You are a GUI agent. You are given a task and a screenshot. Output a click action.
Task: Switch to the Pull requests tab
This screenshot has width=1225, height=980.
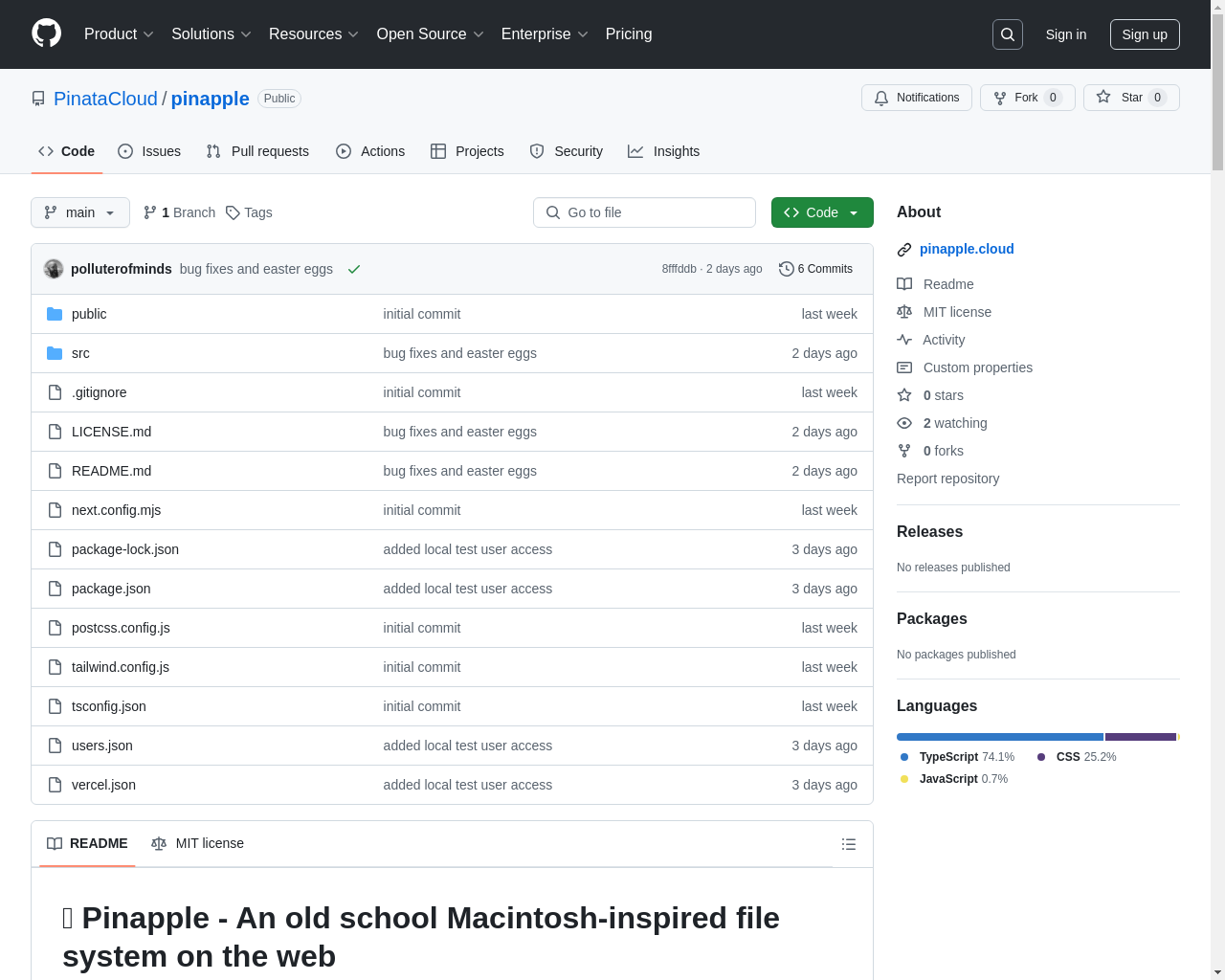pyautogui.click(x=257, y=151)
